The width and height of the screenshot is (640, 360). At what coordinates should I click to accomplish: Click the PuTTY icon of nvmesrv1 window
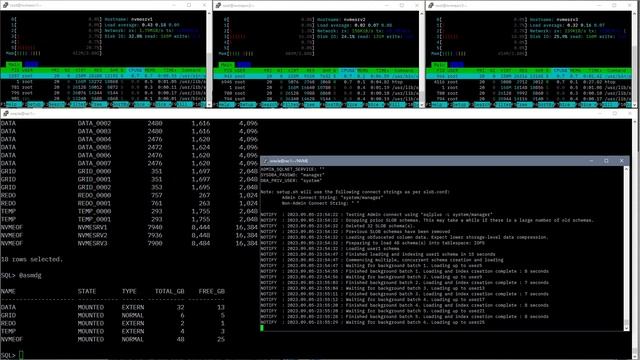click(x=5, y=5)
